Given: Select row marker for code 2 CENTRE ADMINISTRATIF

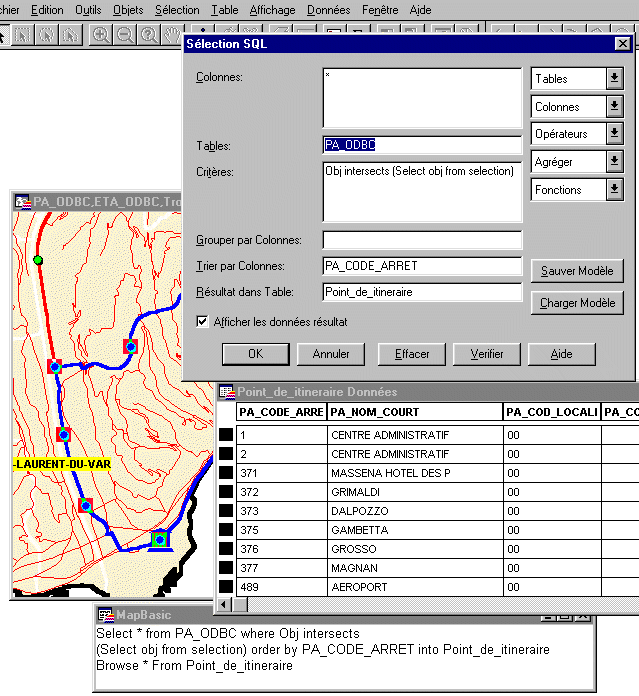Looking at the screenshot, I should tap(226, 454).
